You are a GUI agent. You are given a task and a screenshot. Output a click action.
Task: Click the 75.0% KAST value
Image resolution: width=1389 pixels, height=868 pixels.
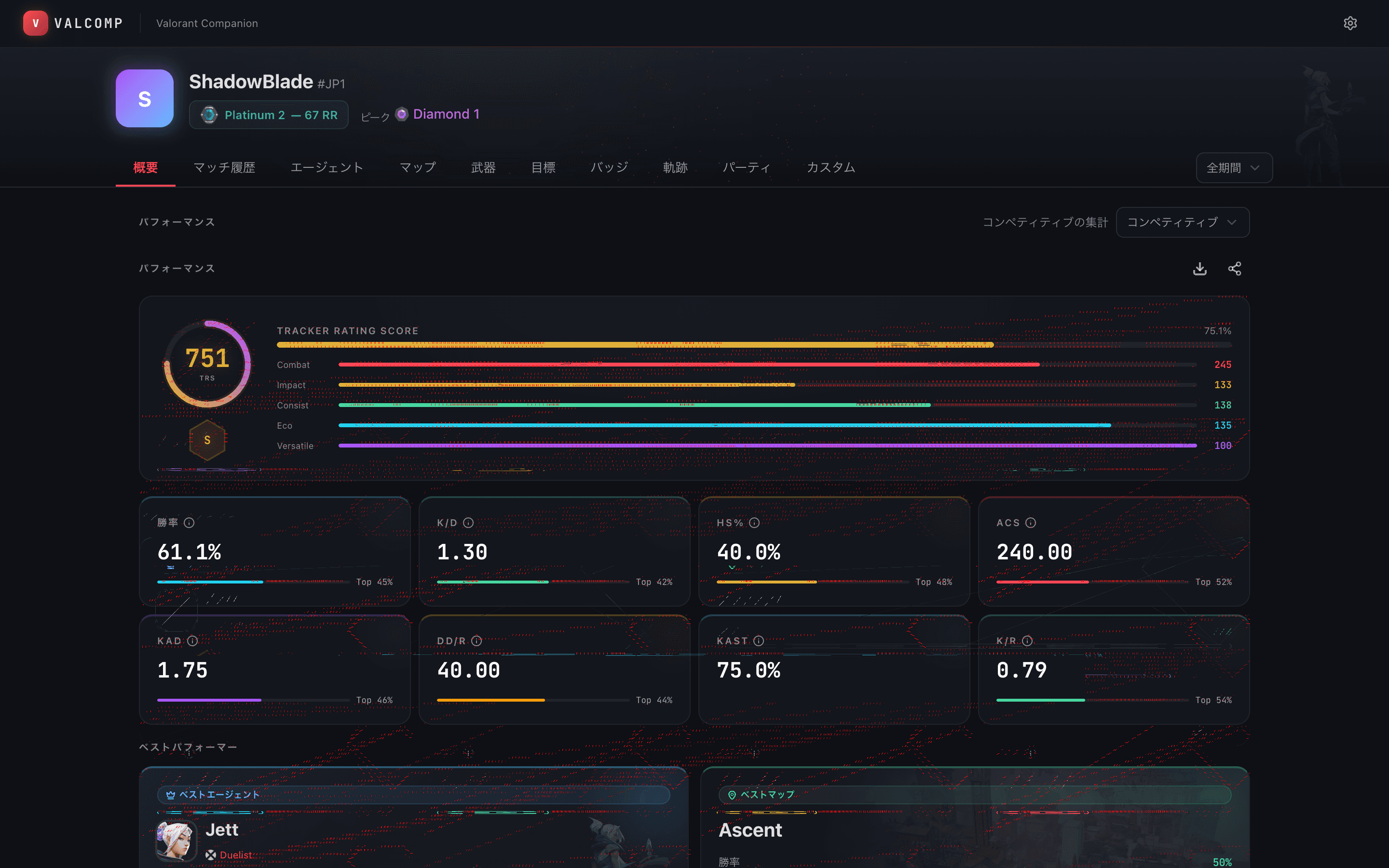click(749, 670)
